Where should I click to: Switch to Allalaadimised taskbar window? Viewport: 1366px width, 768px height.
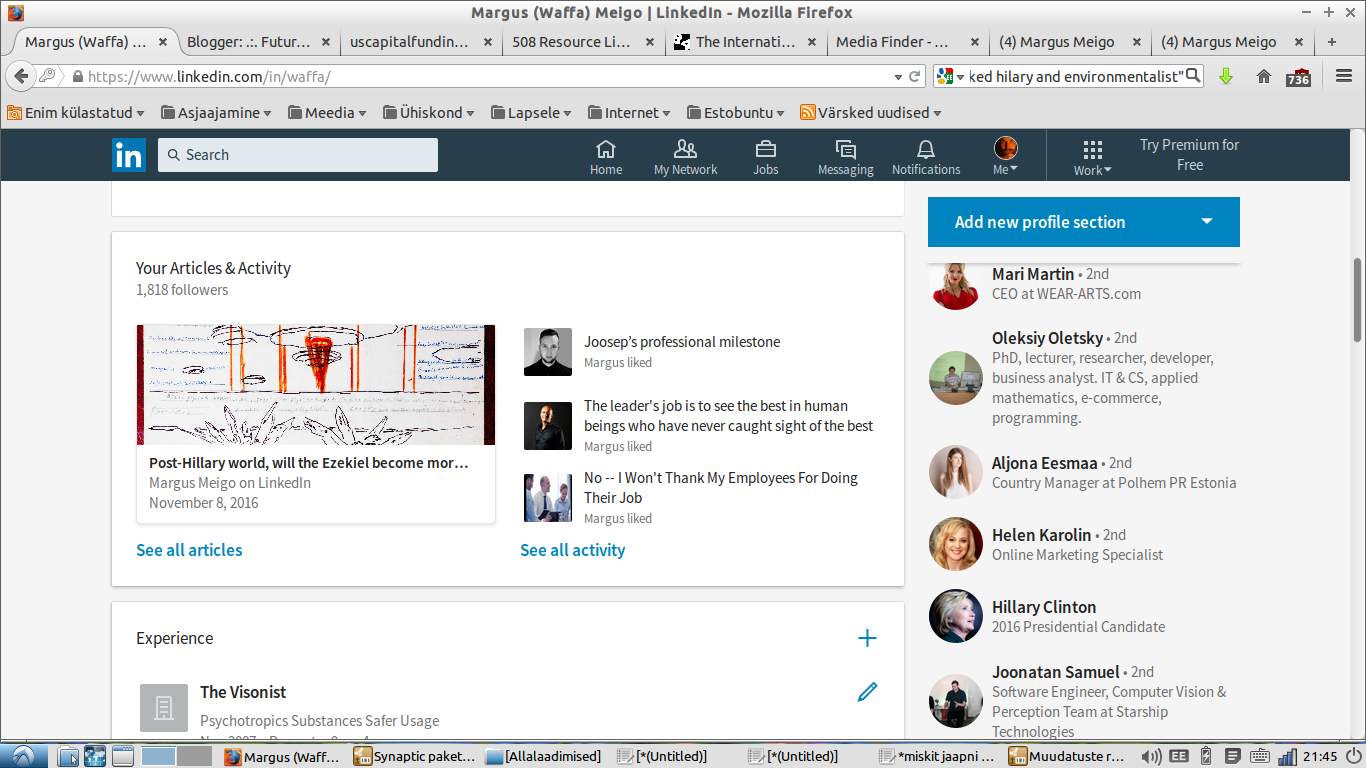click(544, 756)
